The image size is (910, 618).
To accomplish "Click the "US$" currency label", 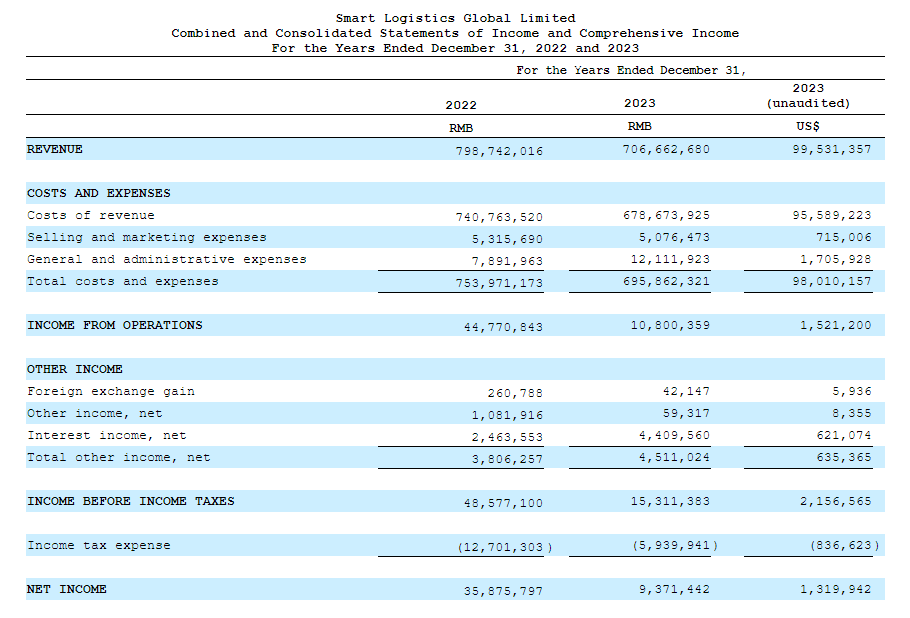I will pyautogui.click(x=808, y=126).
